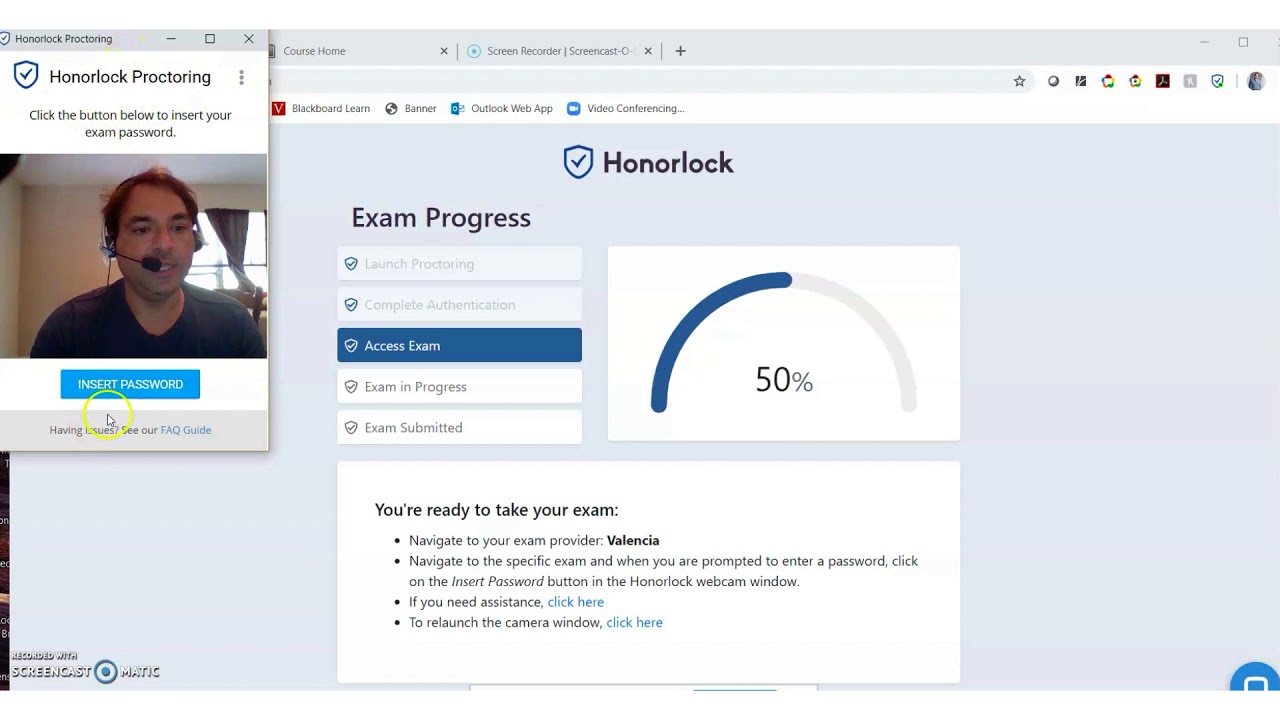This screenshot has height=720, width=1280.
Task: Open the black slash browser extension
Action: click(1081, 81)
